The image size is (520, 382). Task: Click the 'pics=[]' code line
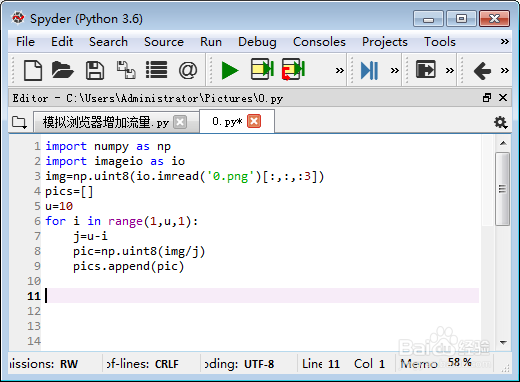tap(69, 191)
